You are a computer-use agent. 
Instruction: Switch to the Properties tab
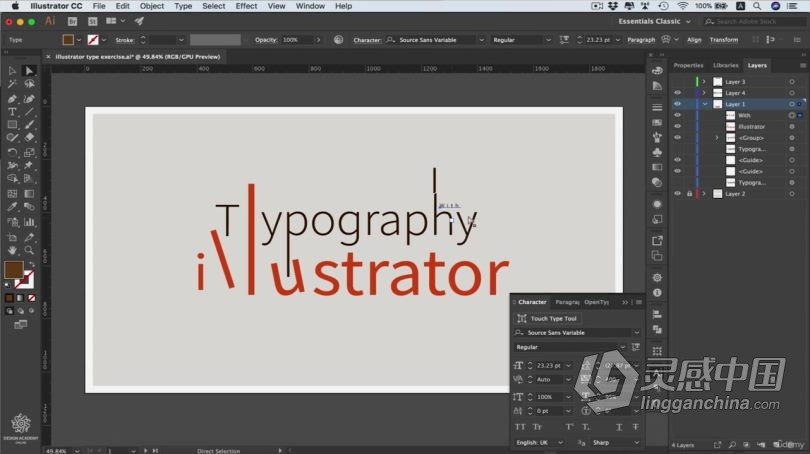(688, 66)
